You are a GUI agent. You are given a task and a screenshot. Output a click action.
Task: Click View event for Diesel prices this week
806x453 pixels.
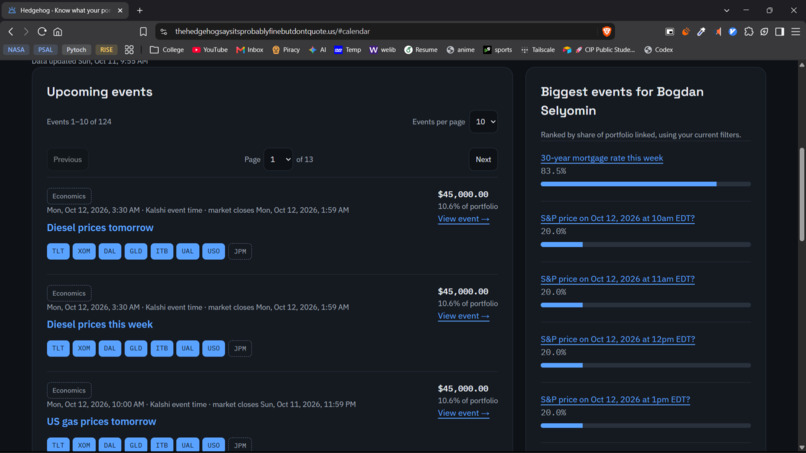point(463,316)
